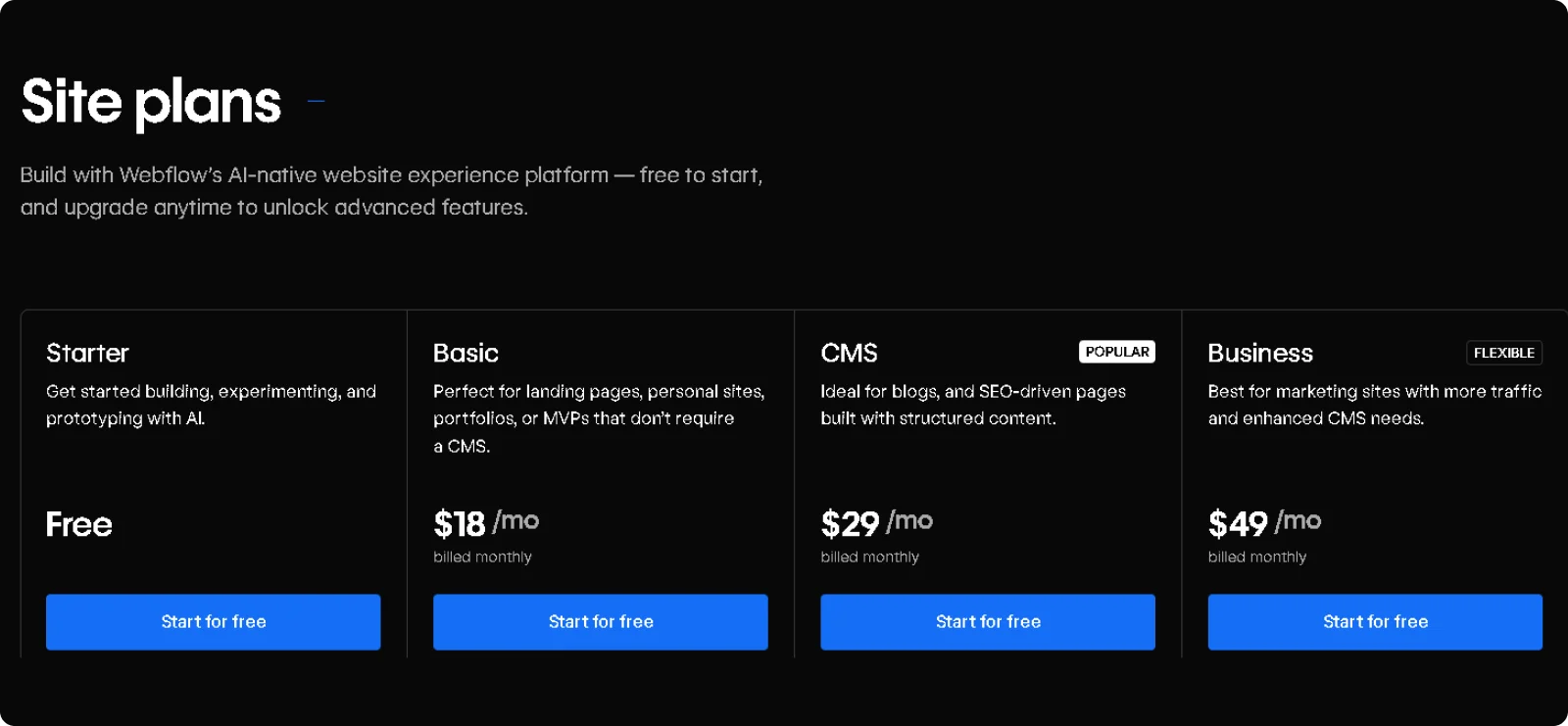Click the Business plan description text

tap(1374, 405)
